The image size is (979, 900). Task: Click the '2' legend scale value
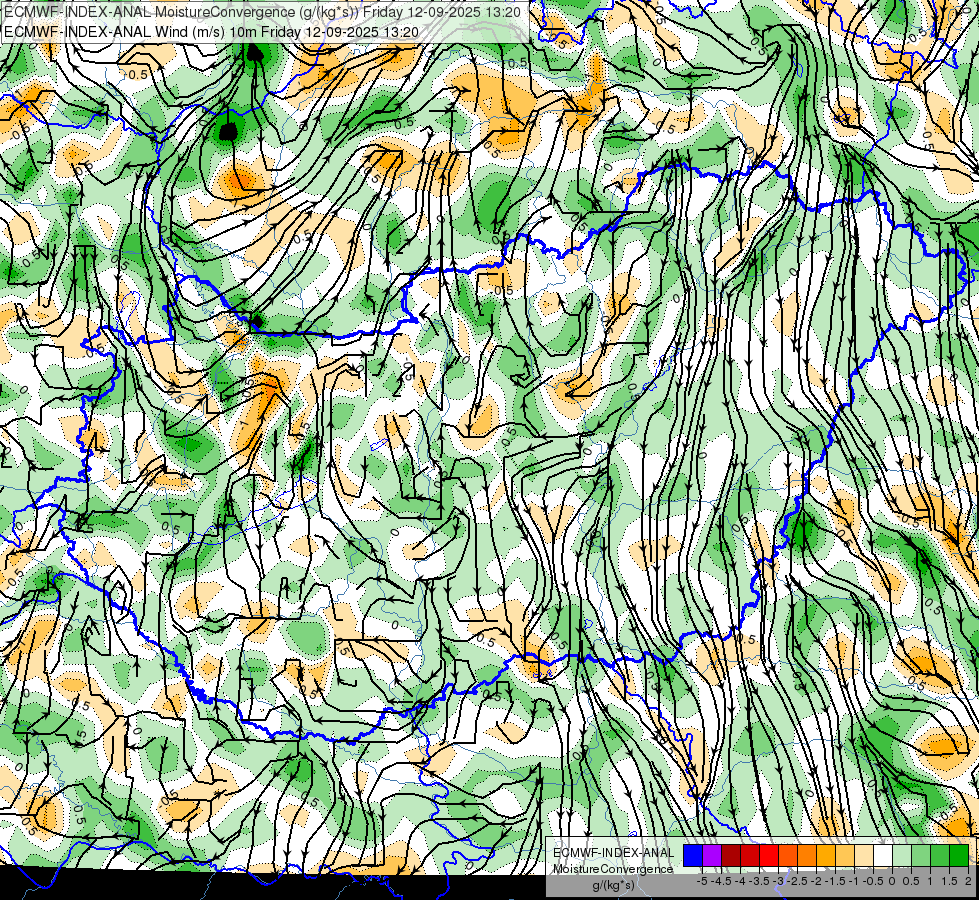(968, 881)
